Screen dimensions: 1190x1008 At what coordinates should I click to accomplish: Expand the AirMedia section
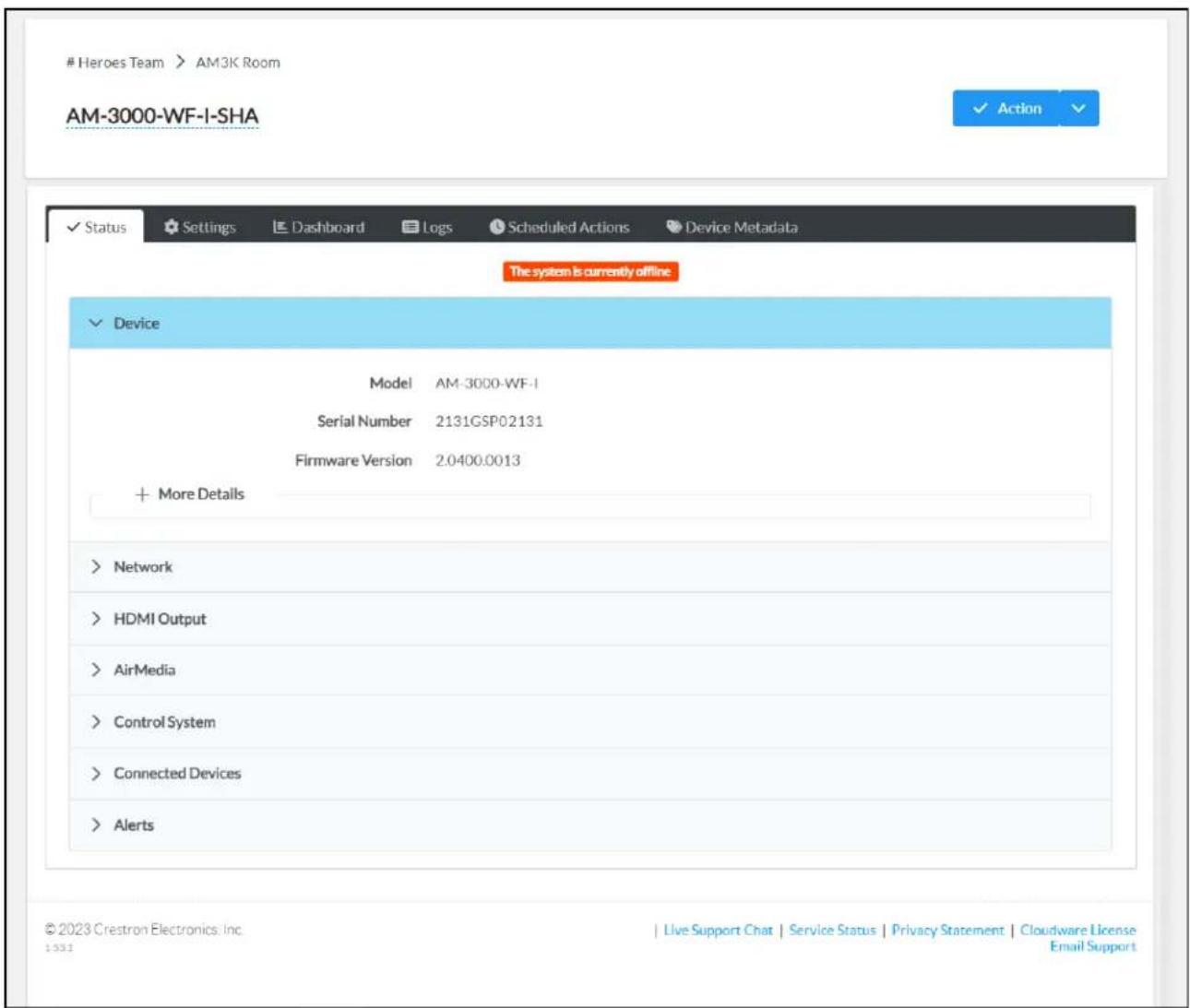click(590, 670)
